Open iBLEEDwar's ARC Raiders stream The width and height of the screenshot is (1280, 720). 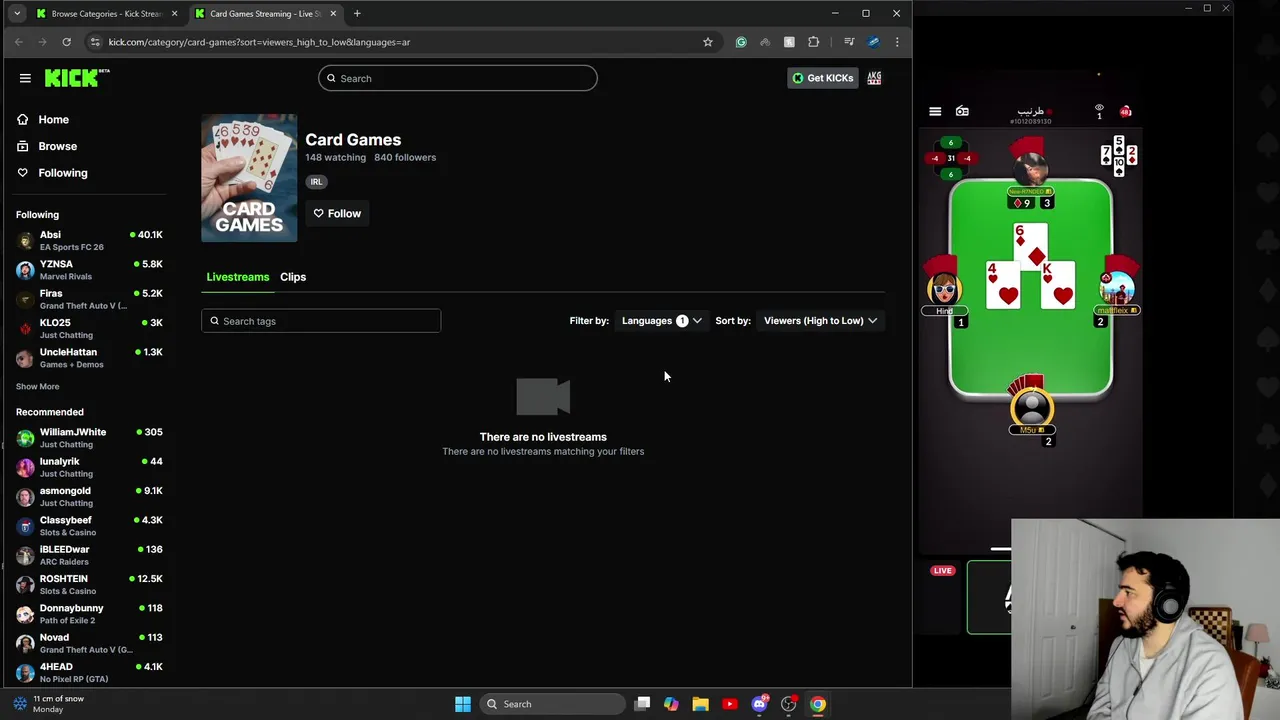(89, 555)
